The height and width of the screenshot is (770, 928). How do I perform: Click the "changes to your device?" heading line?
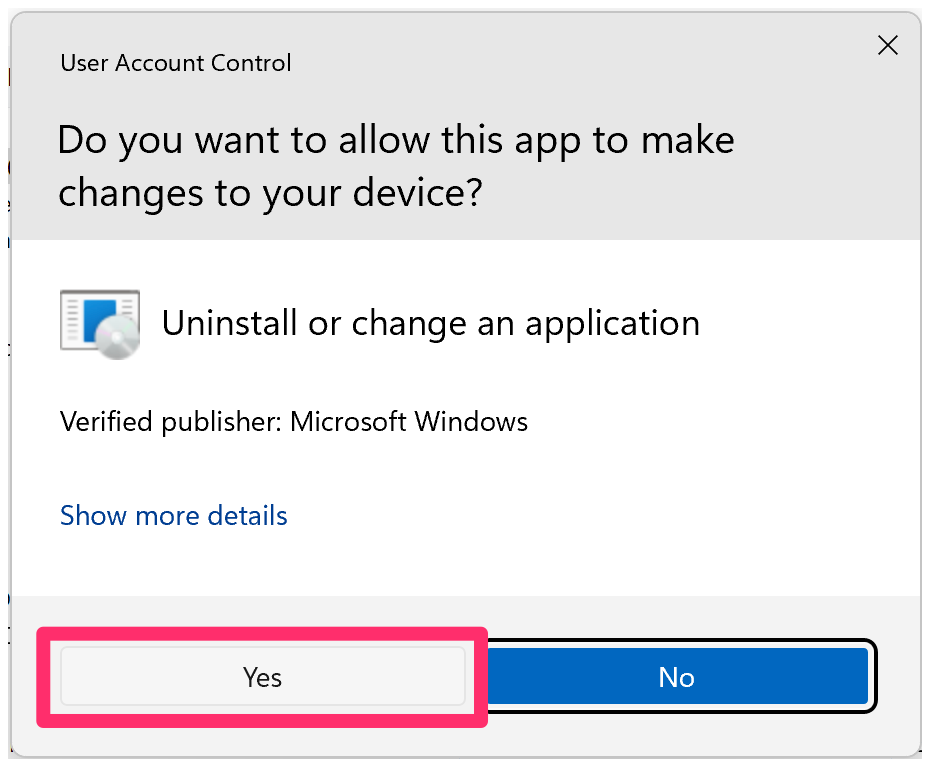270,192
